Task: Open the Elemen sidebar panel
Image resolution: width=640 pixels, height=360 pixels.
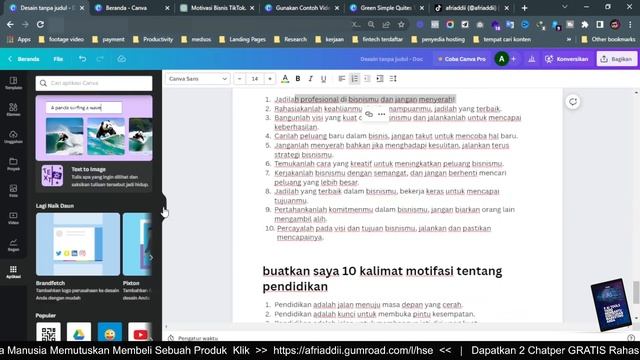Action: coord(13,109)
